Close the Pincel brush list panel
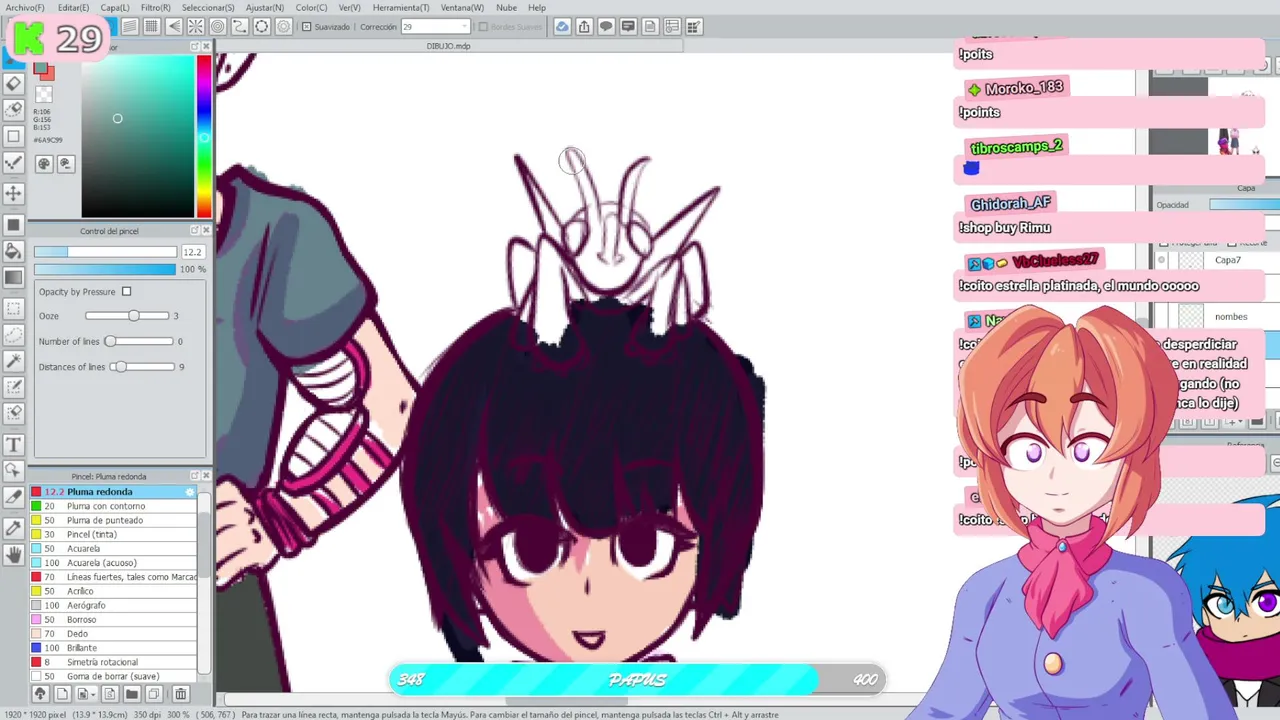The width and height of the screenshot is (1280, 720). click(206, 476)
